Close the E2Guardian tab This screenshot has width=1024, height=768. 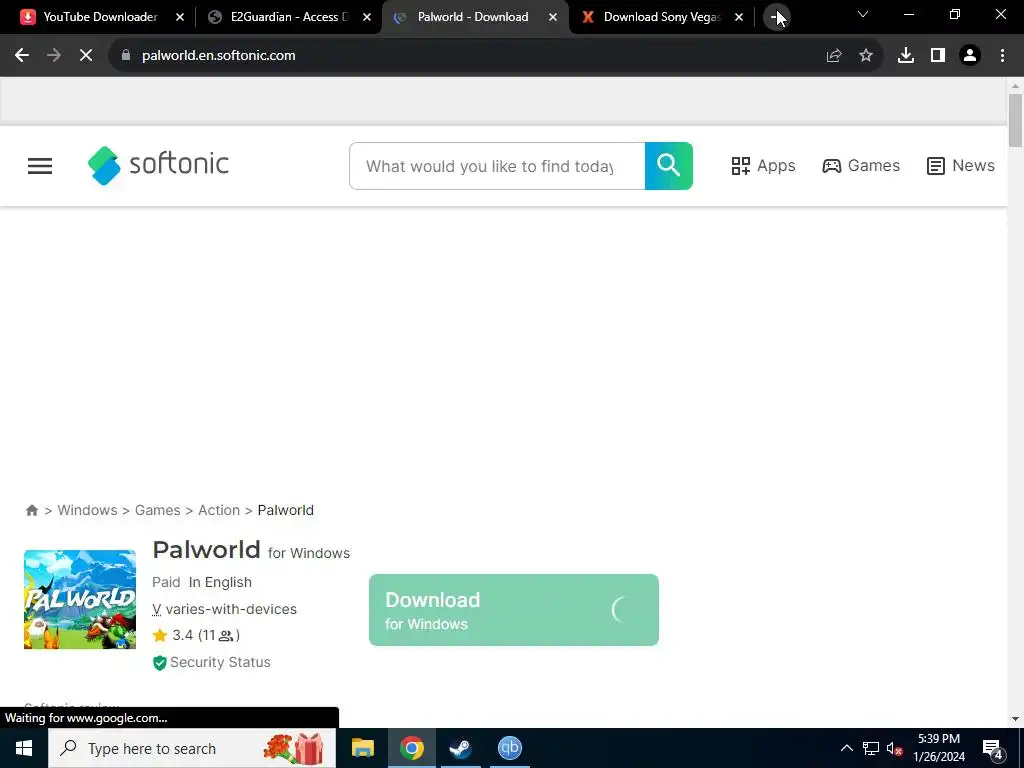coord(367,17)
